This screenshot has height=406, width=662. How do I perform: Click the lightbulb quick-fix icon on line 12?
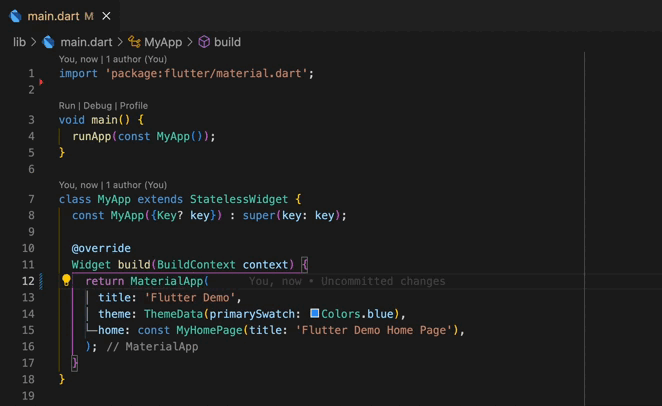[66, 280]
